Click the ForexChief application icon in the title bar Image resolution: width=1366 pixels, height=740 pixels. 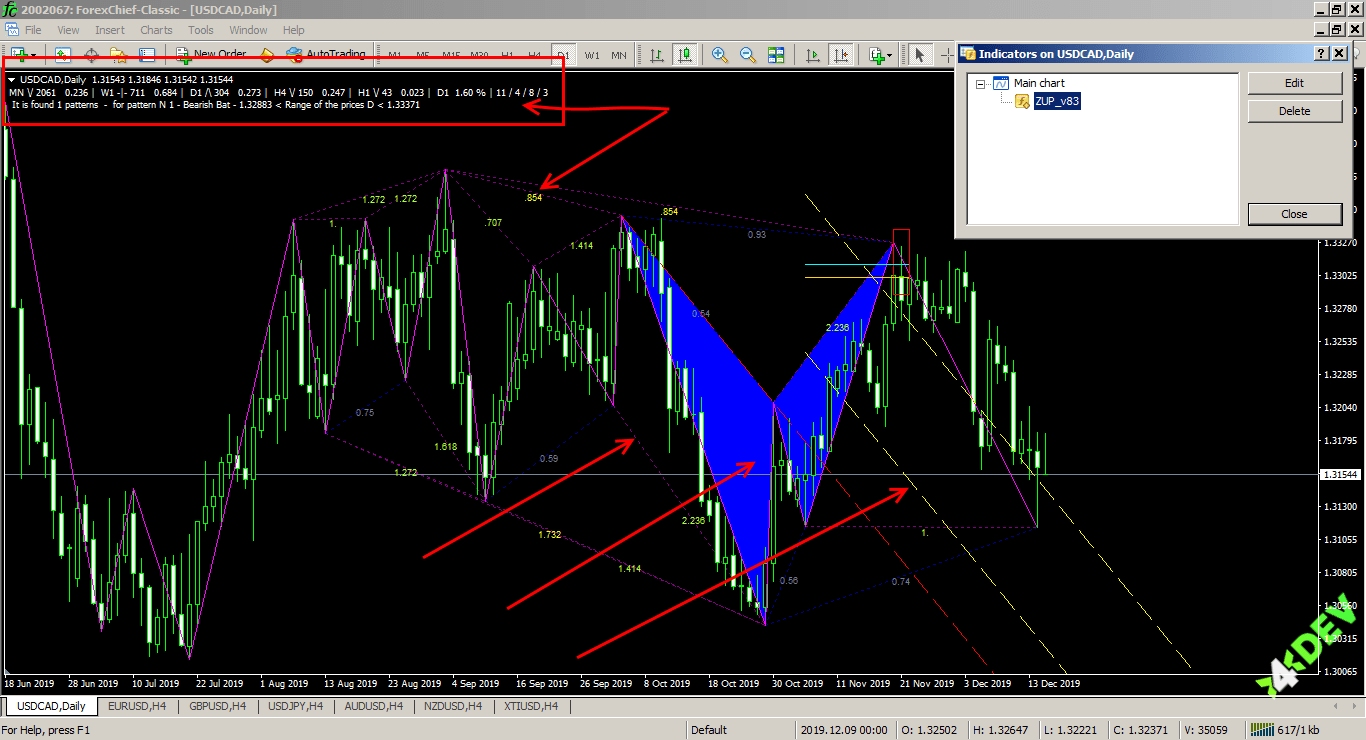[10, 9]
